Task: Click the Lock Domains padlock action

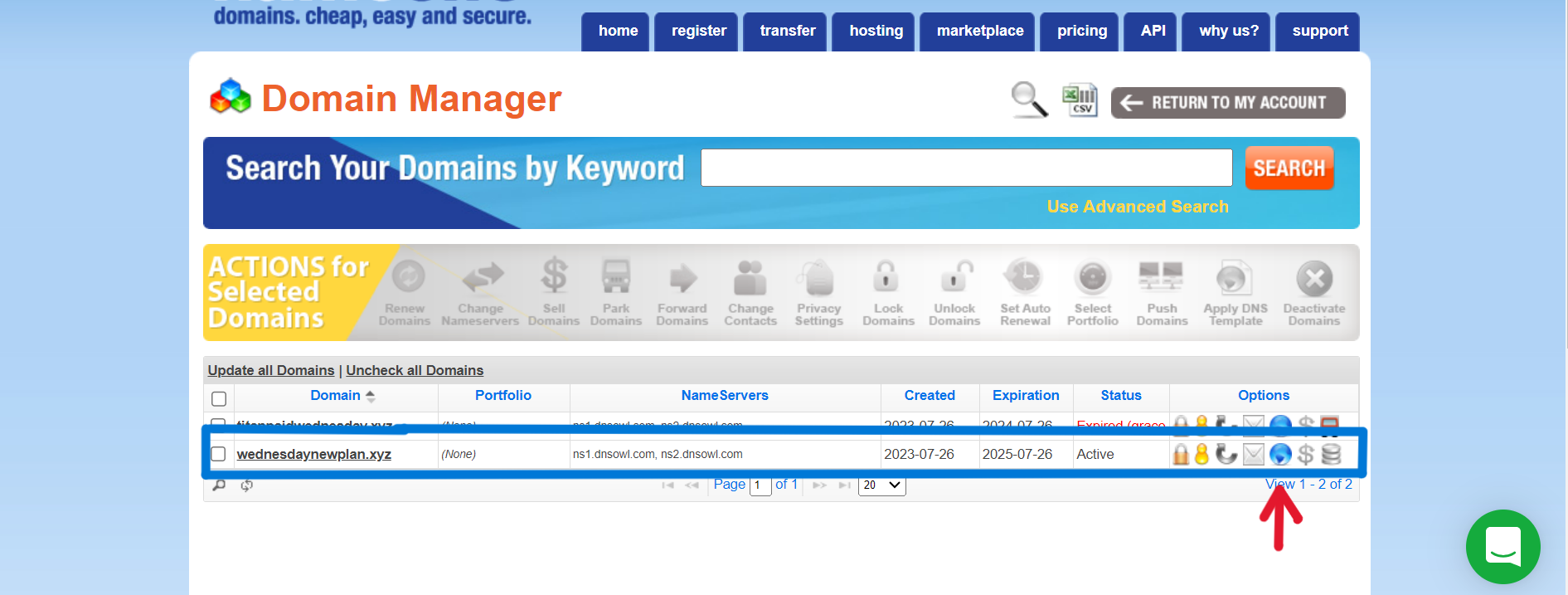Action: point(888,292)
